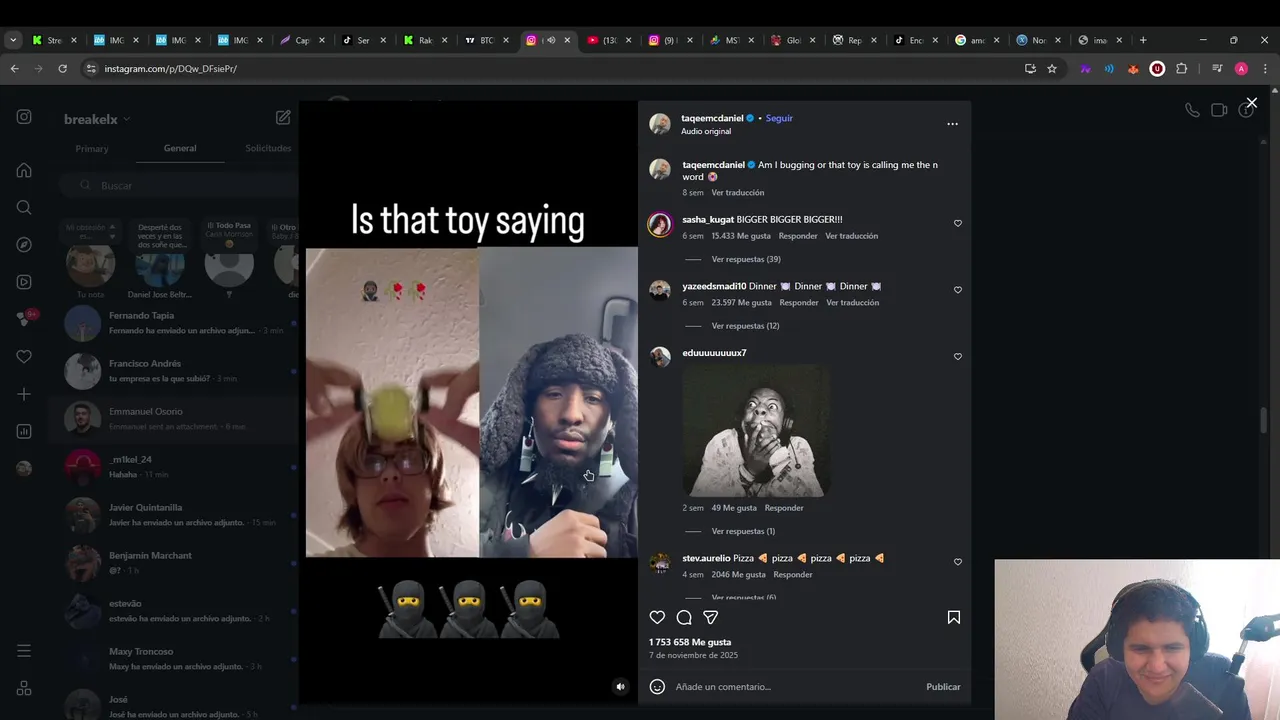Open the Chrome three-dot menu
The width and height of the screenshot is (1280, 720).
click(1265, 68)
